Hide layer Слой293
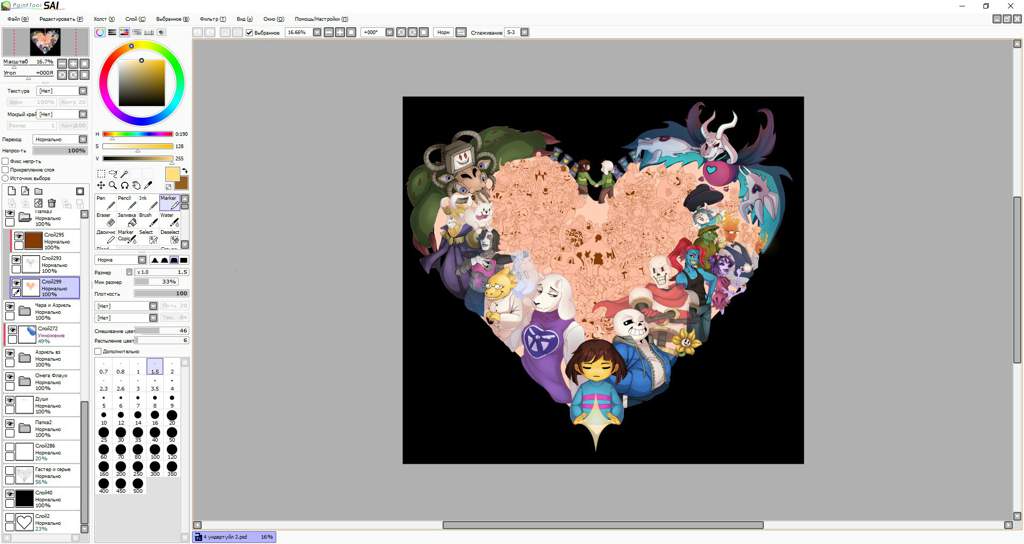The image size is (1024, 544). tap(16, 260)
